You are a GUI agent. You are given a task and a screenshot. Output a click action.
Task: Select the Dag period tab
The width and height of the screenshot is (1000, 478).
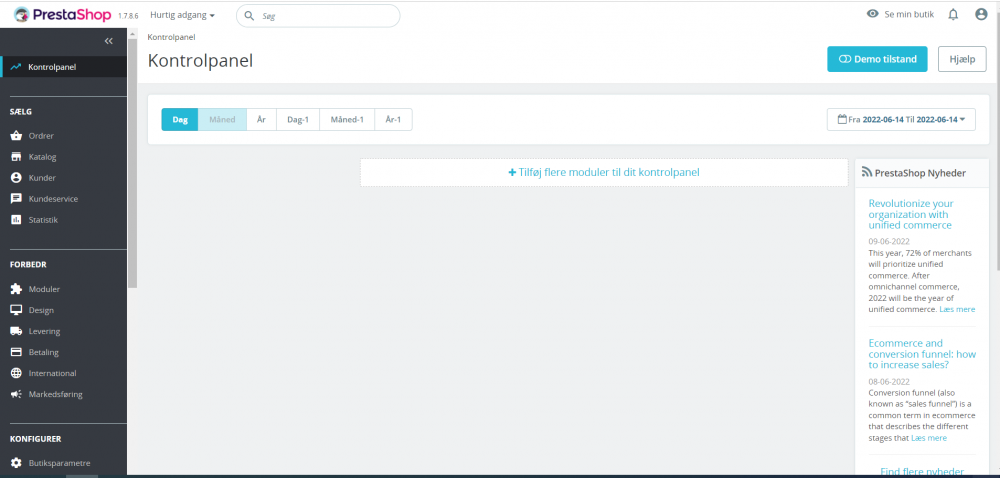click(180, 119)
